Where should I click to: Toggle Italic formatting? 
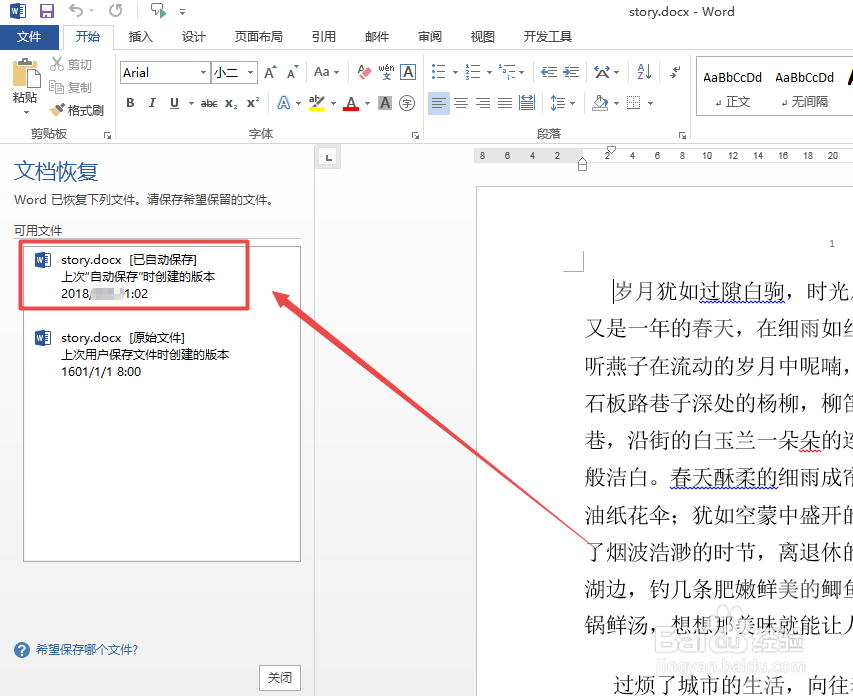[x=152, y=103]
